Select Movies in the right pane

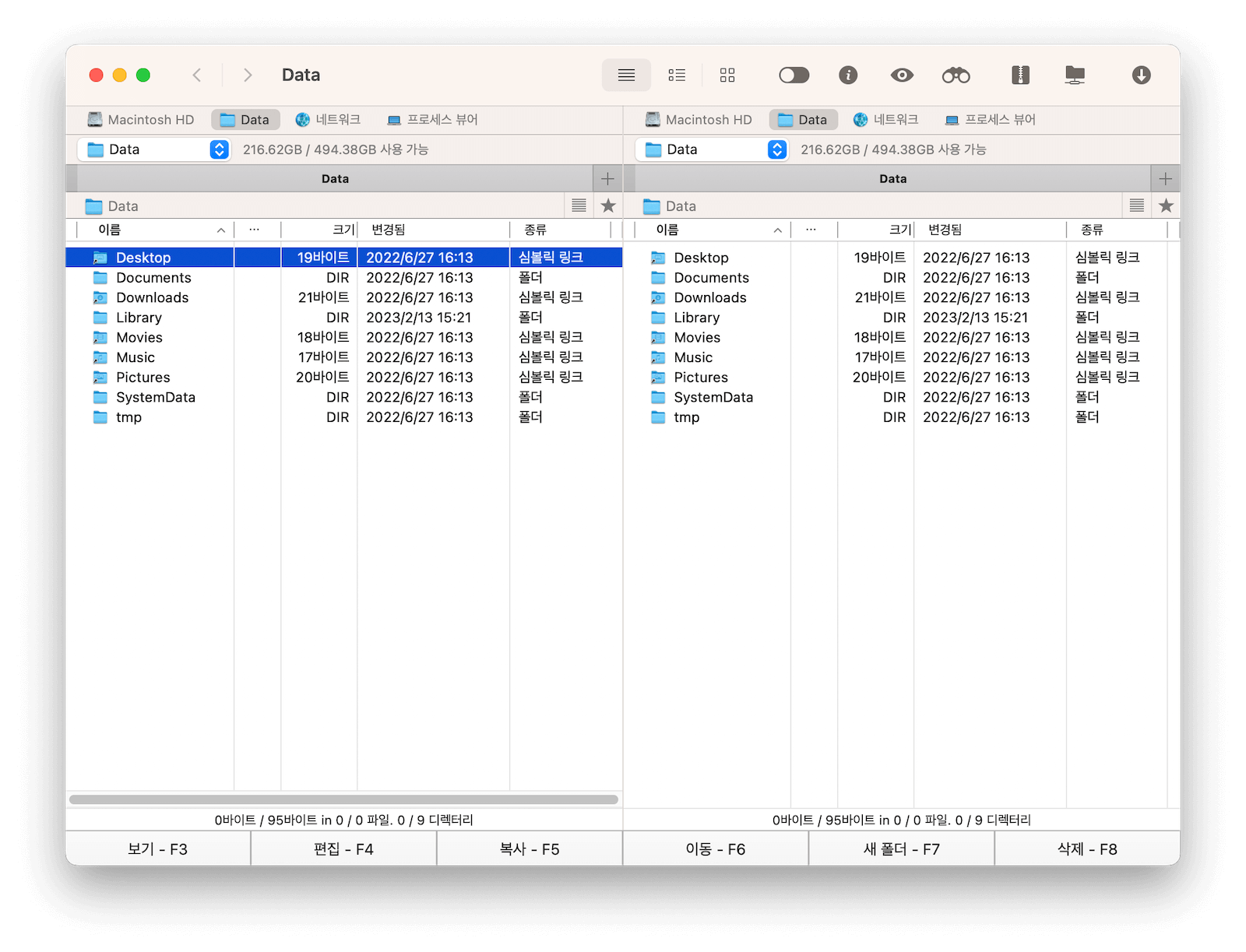point(902,337)
